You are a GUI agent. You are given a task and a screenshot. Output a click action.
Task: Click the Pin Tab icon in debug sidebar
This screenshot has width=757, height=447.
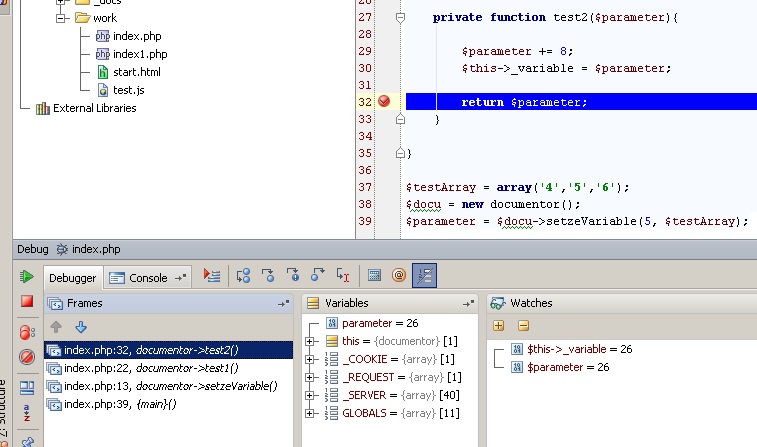(x=28, y=442)
